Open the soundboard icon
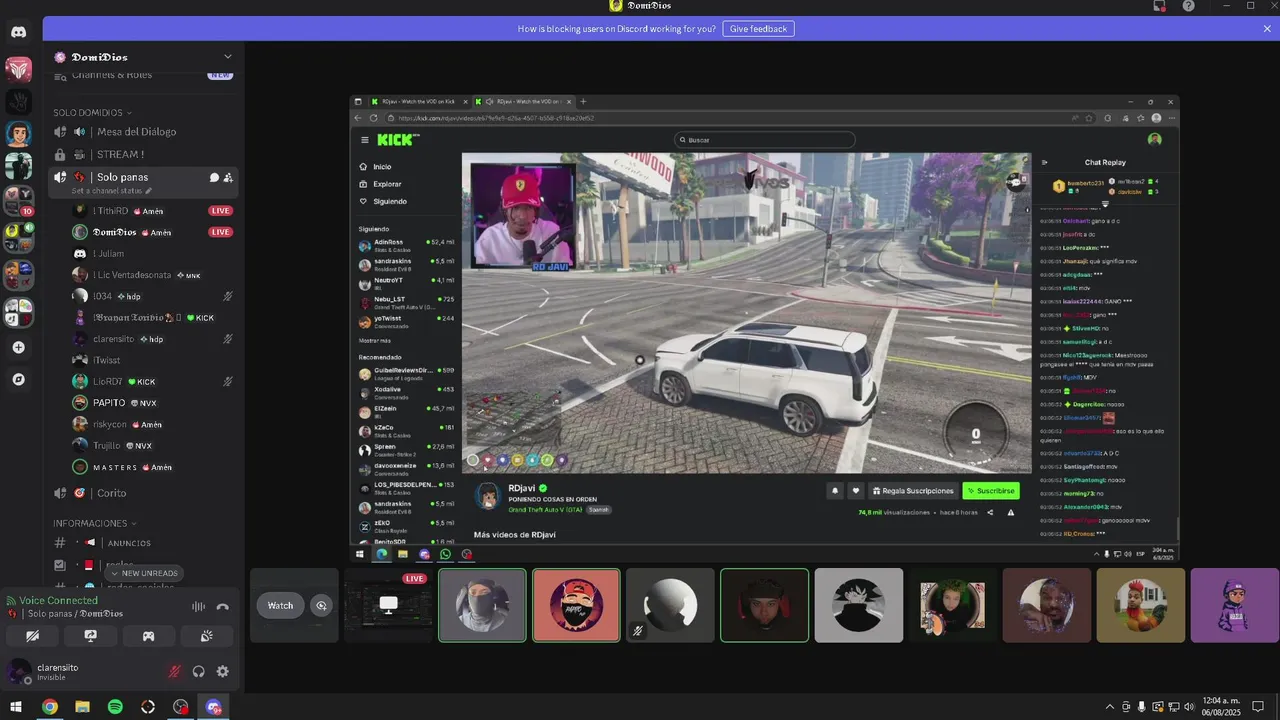This screenshot has width=1280, height=720. [x=207, y=635]
